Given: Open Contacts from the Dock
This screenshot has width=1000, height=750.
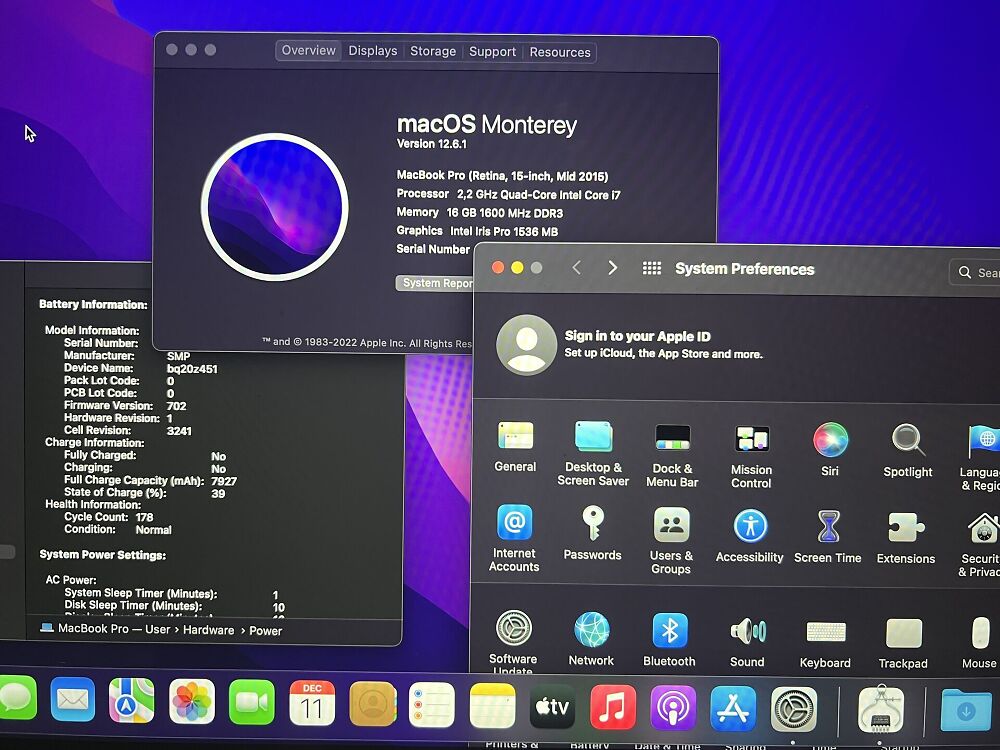Looking at the screenshot, I should pos(372,704).
